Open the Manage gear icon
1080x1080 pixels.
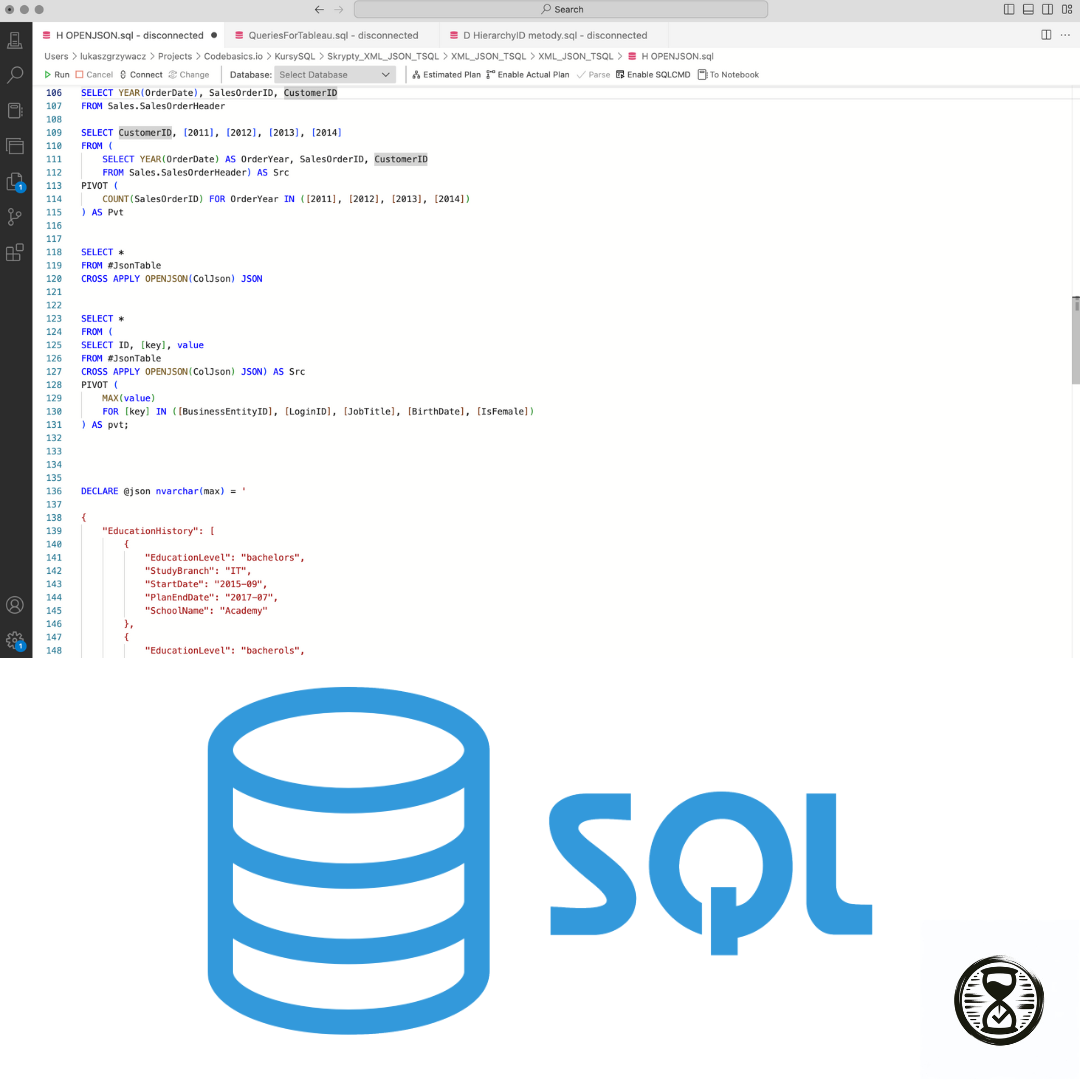(x=15, y=641)
